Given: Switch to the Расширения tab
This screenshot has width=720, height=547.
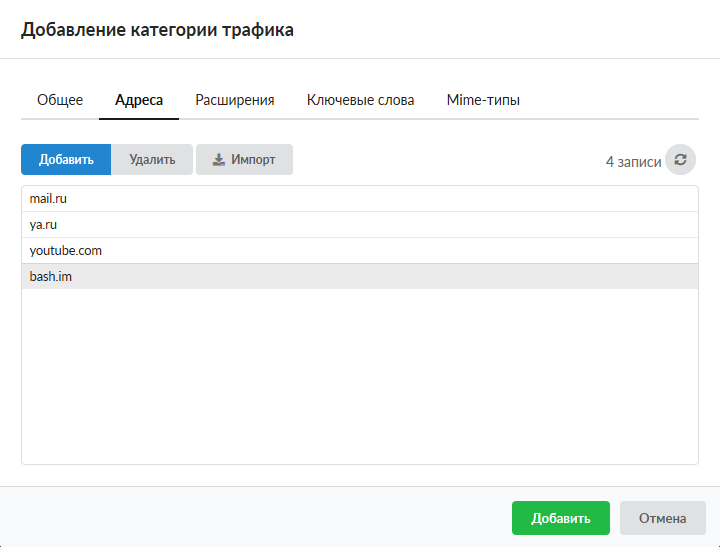Looking at the screenshot, I should point(235,100).
